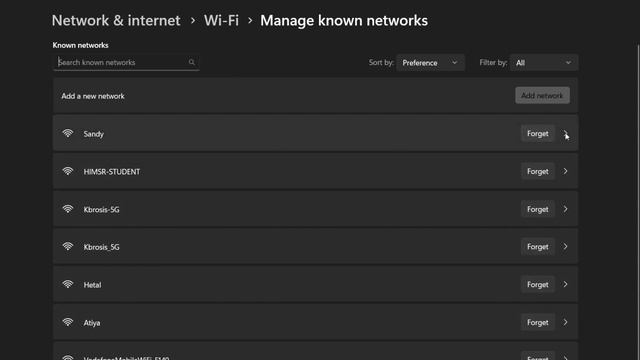
Task: Click the Wi-Fi icon beside Hetal
Action: pos(68,284)
